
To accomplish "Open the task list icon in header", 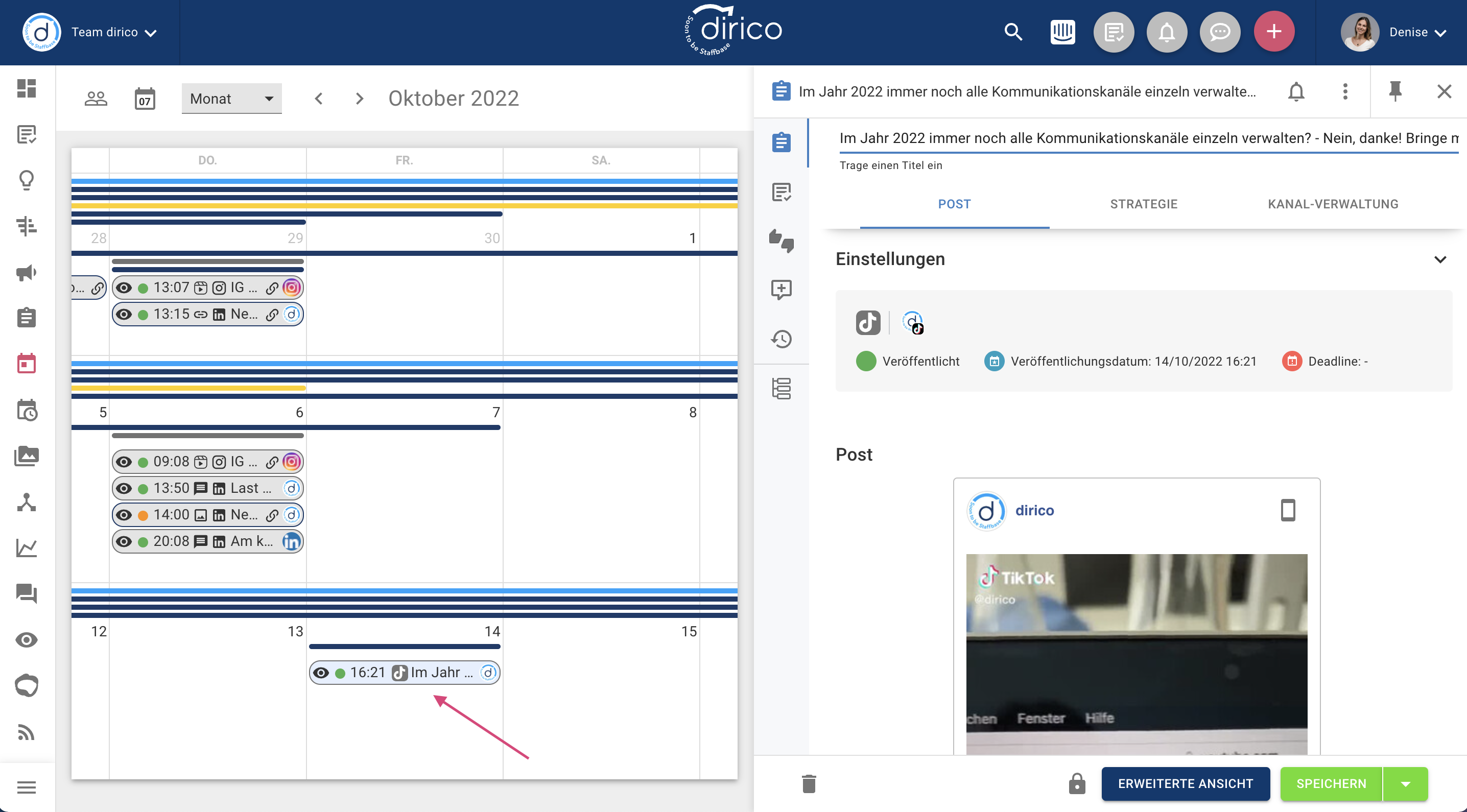I will pos(1114,32).
